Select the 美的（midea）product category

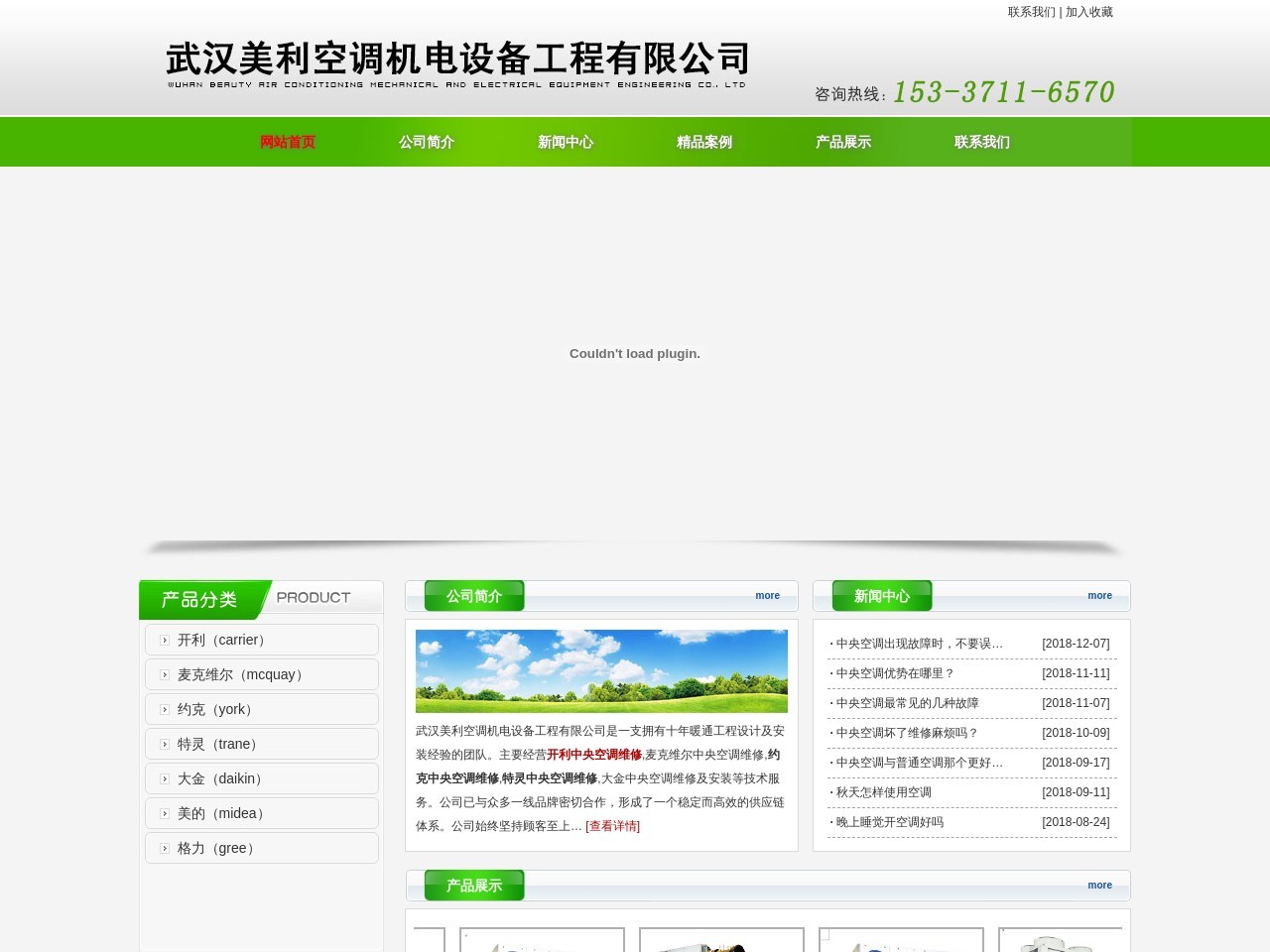pyautogui.click(x=219, y=813)
